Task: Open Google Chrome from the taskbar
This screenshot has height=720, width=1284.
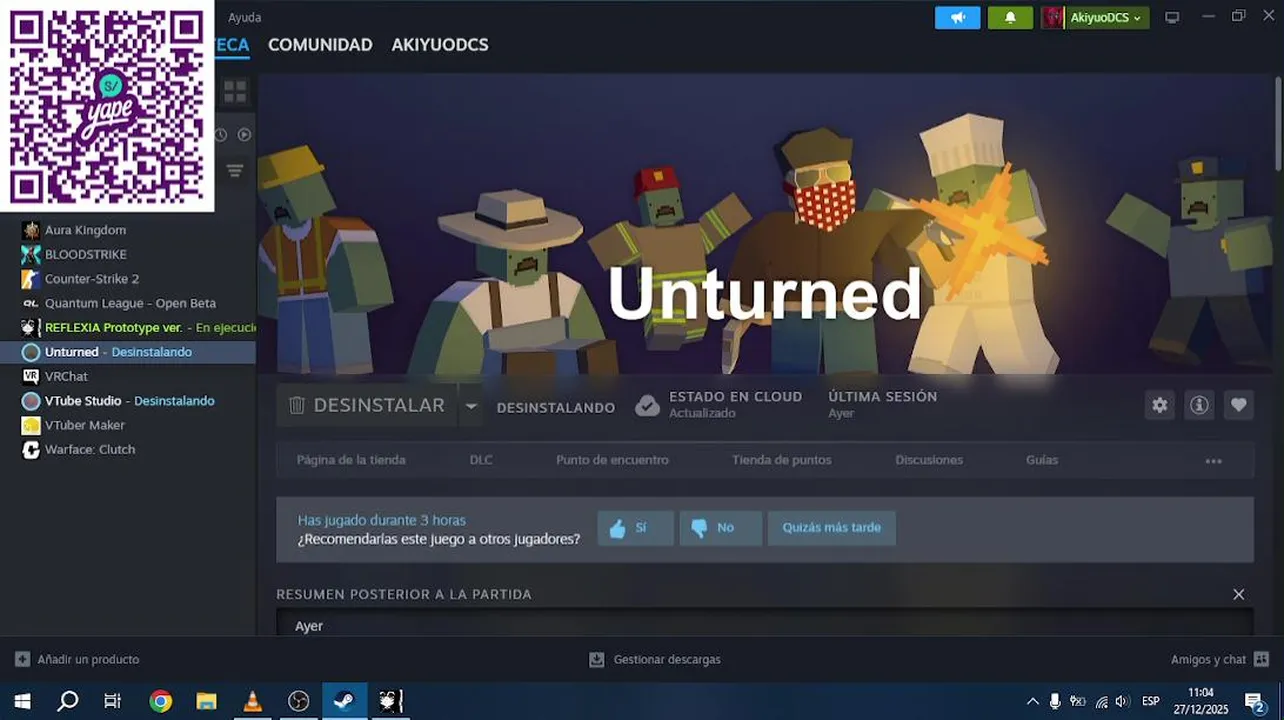Action: (x=160, y=701)
